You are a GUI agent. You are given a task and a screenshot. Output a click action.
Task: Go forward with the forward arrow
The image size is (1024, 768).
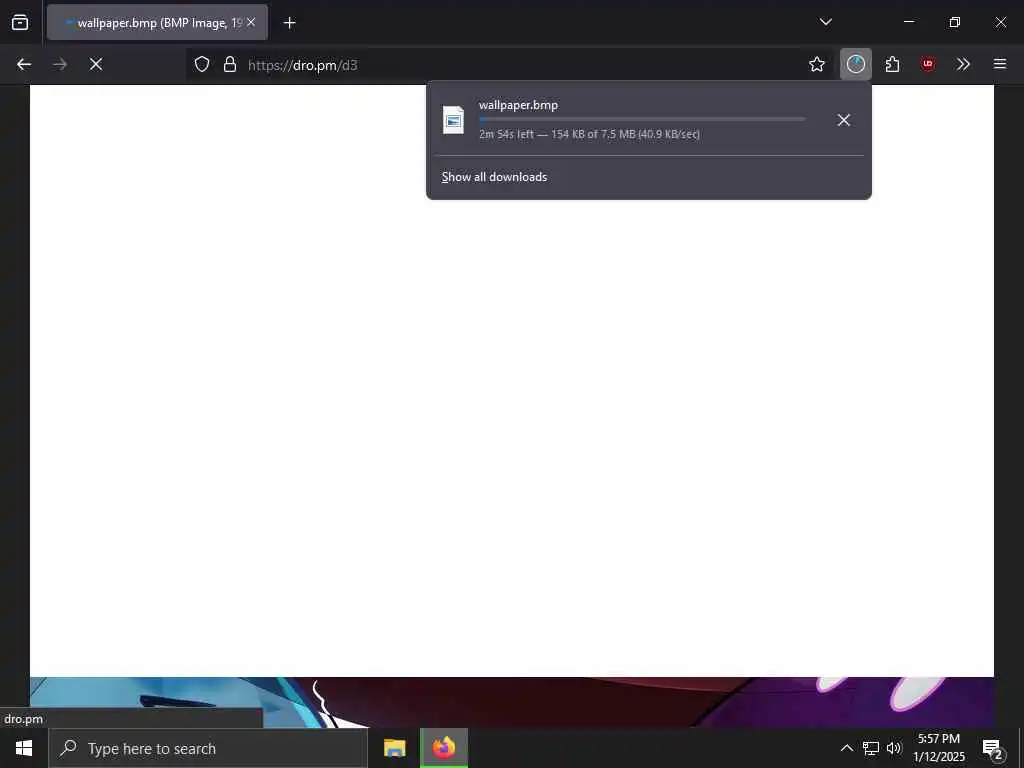60,64
